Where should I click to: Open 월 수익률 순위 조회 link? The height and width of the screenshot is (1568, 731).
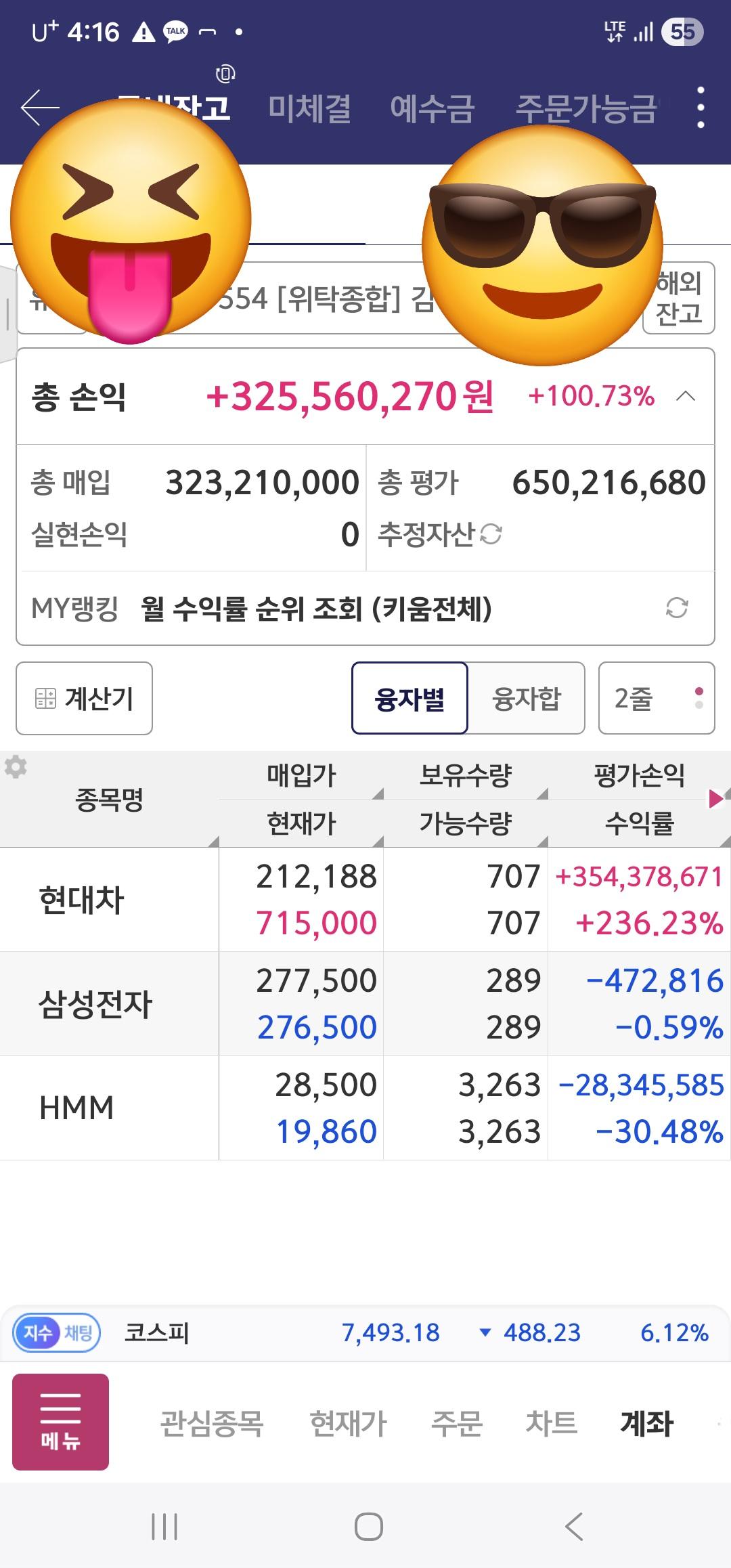click(x=316, y=609)
